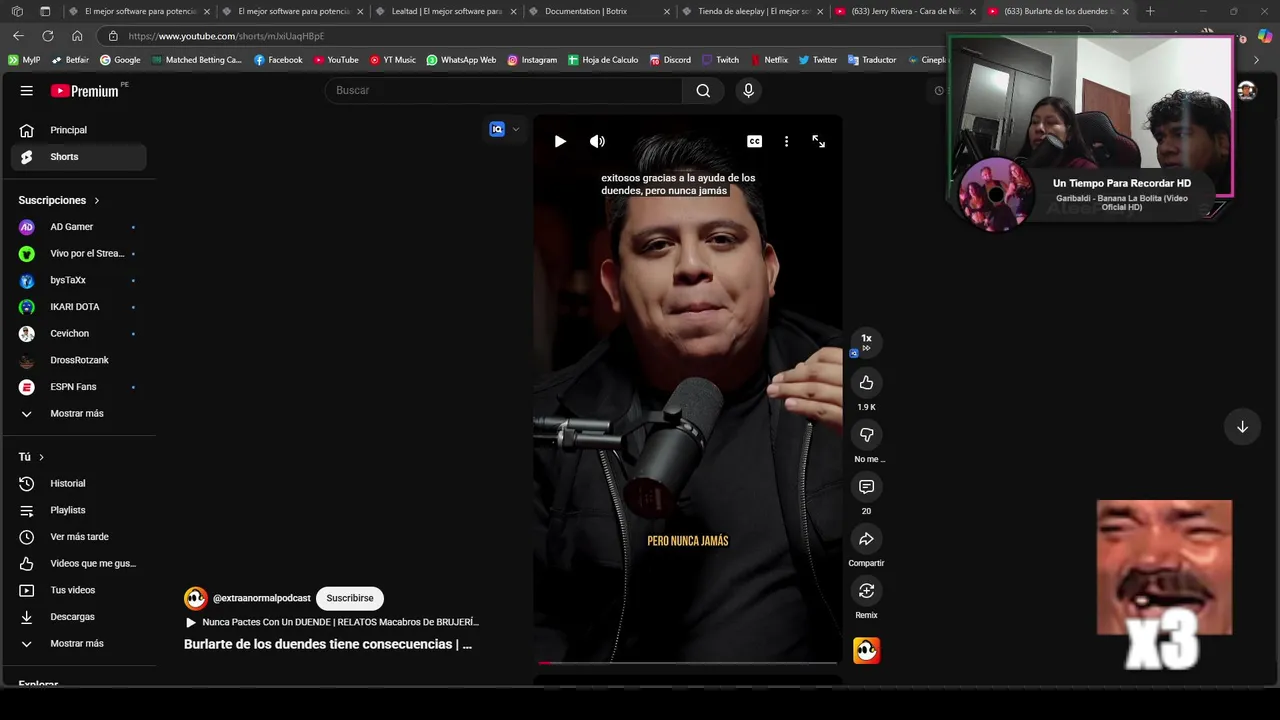Open Principal in the sidebar
This screenshot has width=1280, height=720.
78,130
